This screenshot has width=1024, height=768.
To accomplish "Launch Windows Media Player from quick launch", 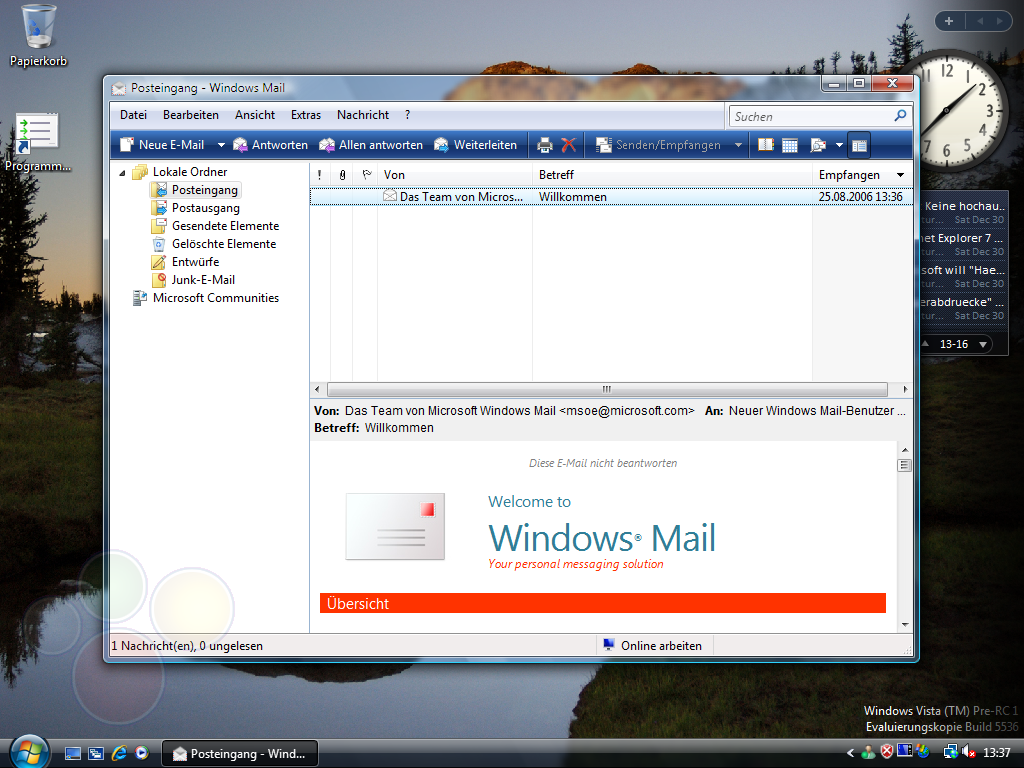I will click(x=142, y=754).
